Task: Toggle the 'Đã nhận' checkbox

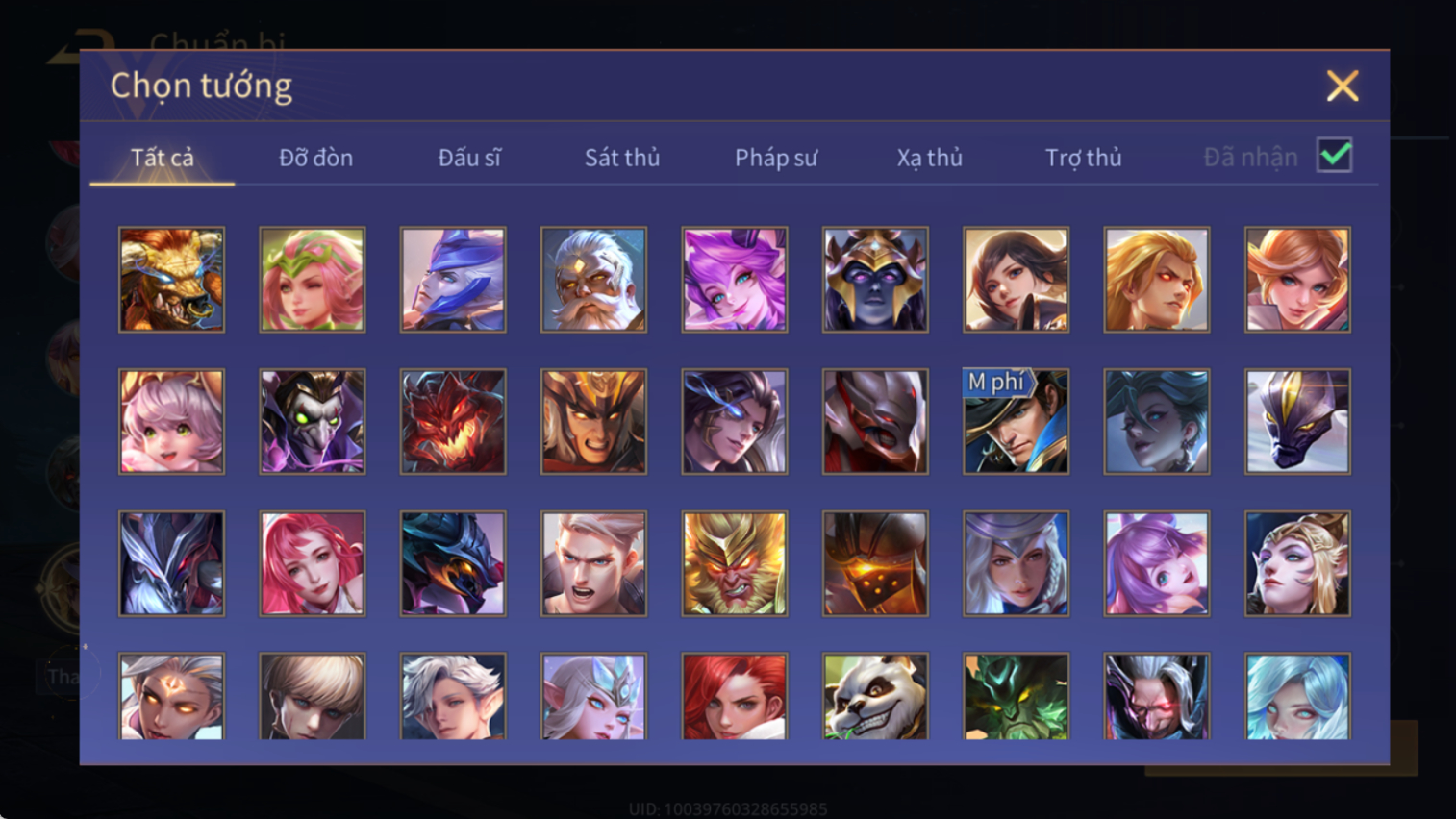Action: [x=1335, y=156]
